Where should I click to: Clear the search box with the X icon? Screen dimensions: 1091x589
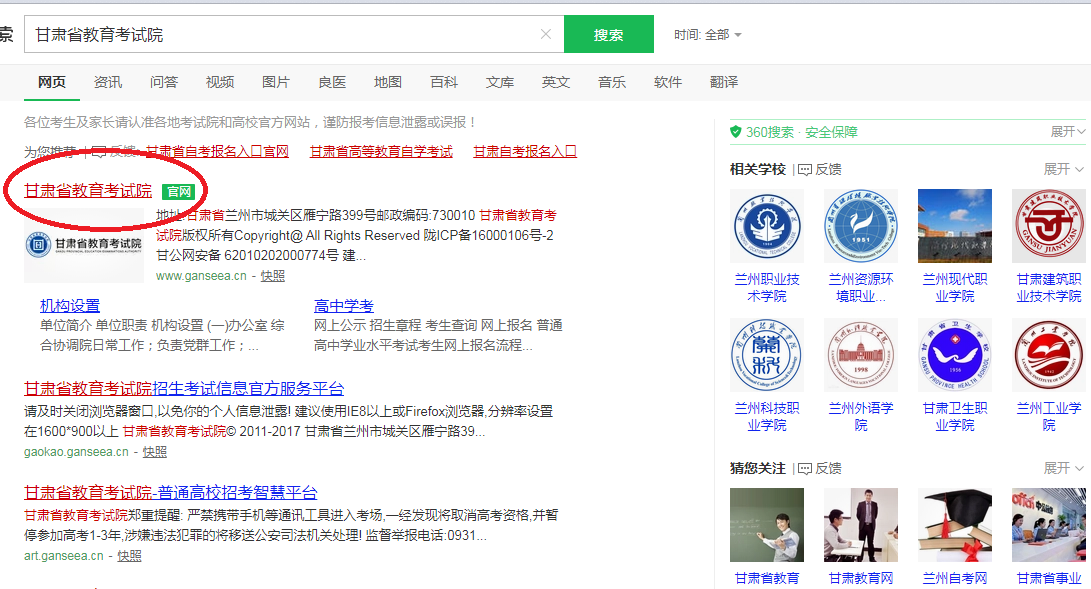[545, 34]
